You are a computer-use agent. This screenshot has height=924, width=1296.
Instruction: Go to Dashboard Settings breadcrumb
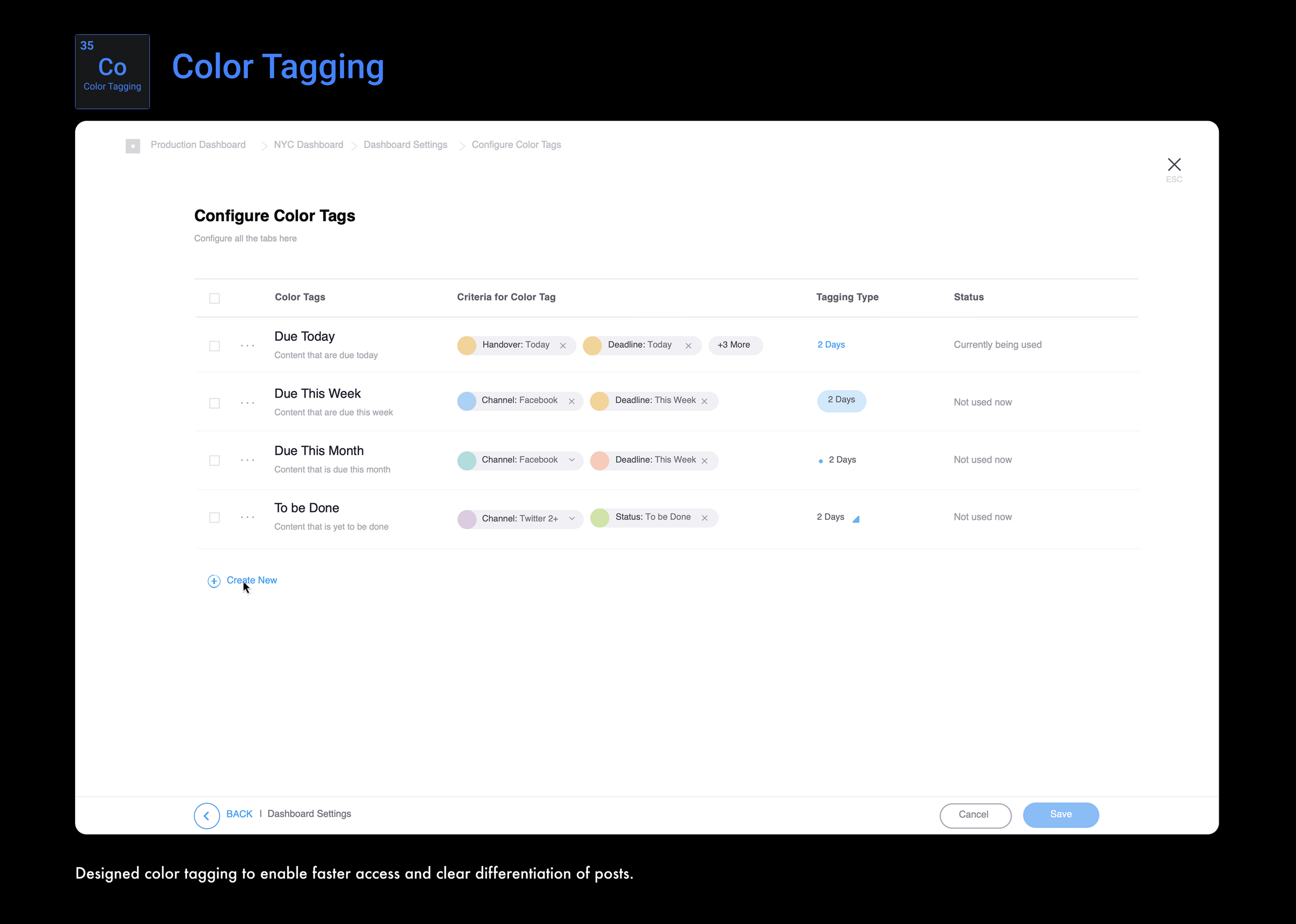click(405, 145)
